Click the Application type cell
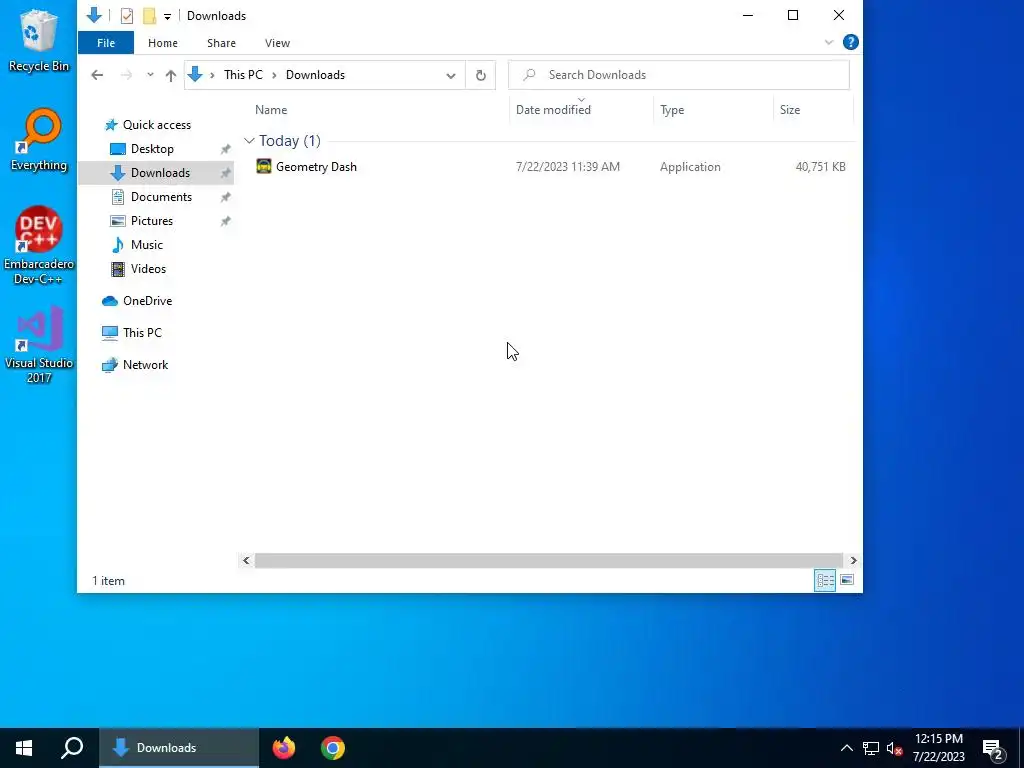This screenshot has height=768, width=1024. point(690,167)
